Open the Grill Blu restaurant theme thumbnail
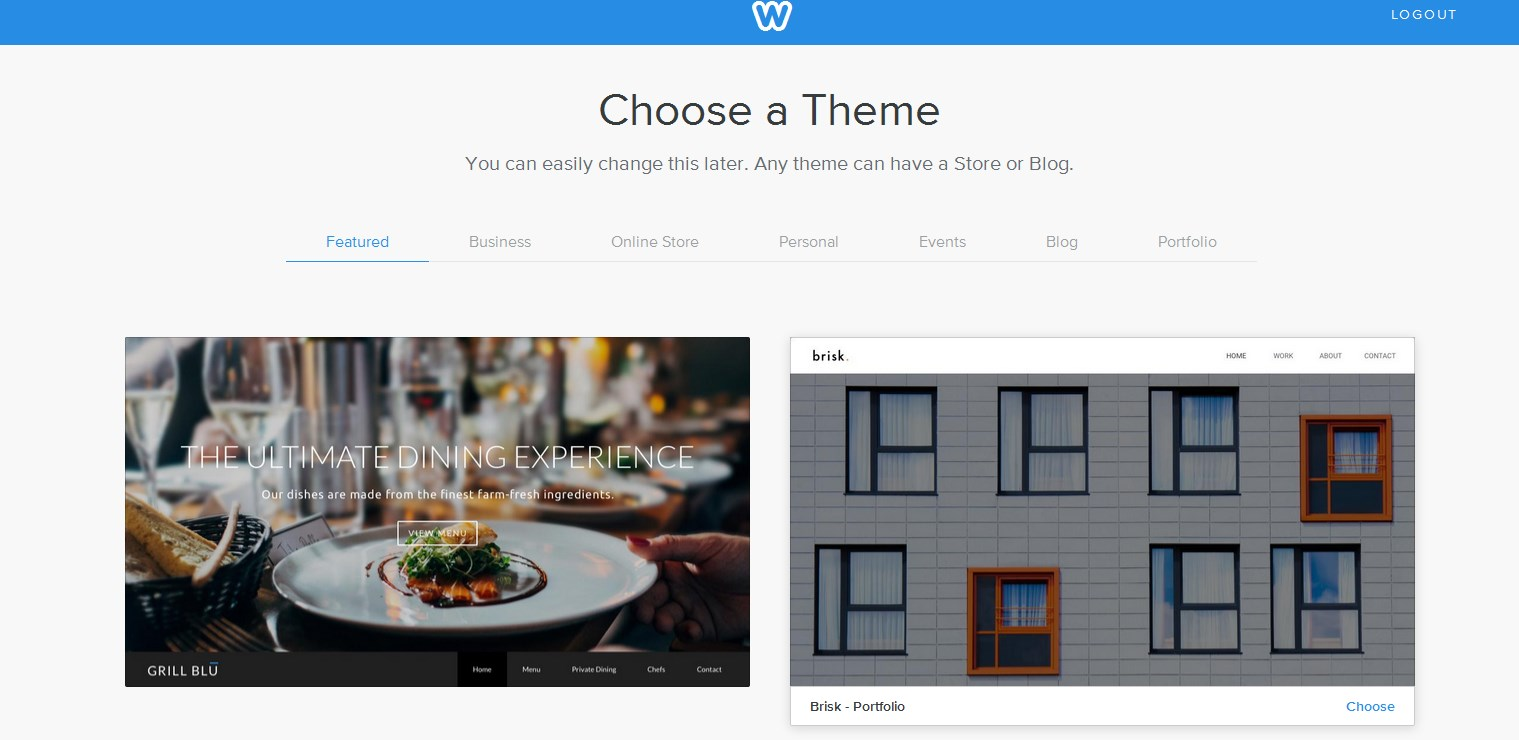 437,512
